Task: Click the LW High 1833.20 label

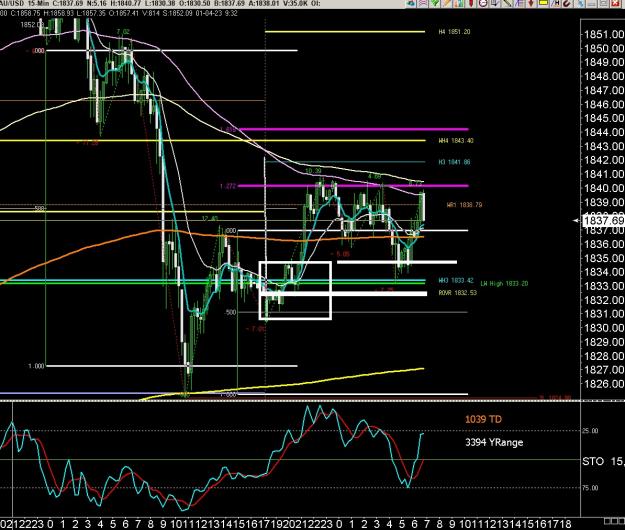Action: coord(504,284)
